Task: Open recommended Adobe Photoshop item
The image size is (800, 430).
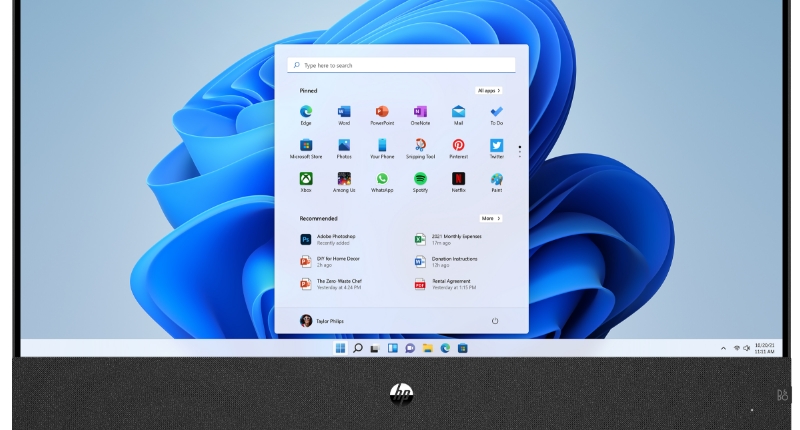Action: coord(328,239)
